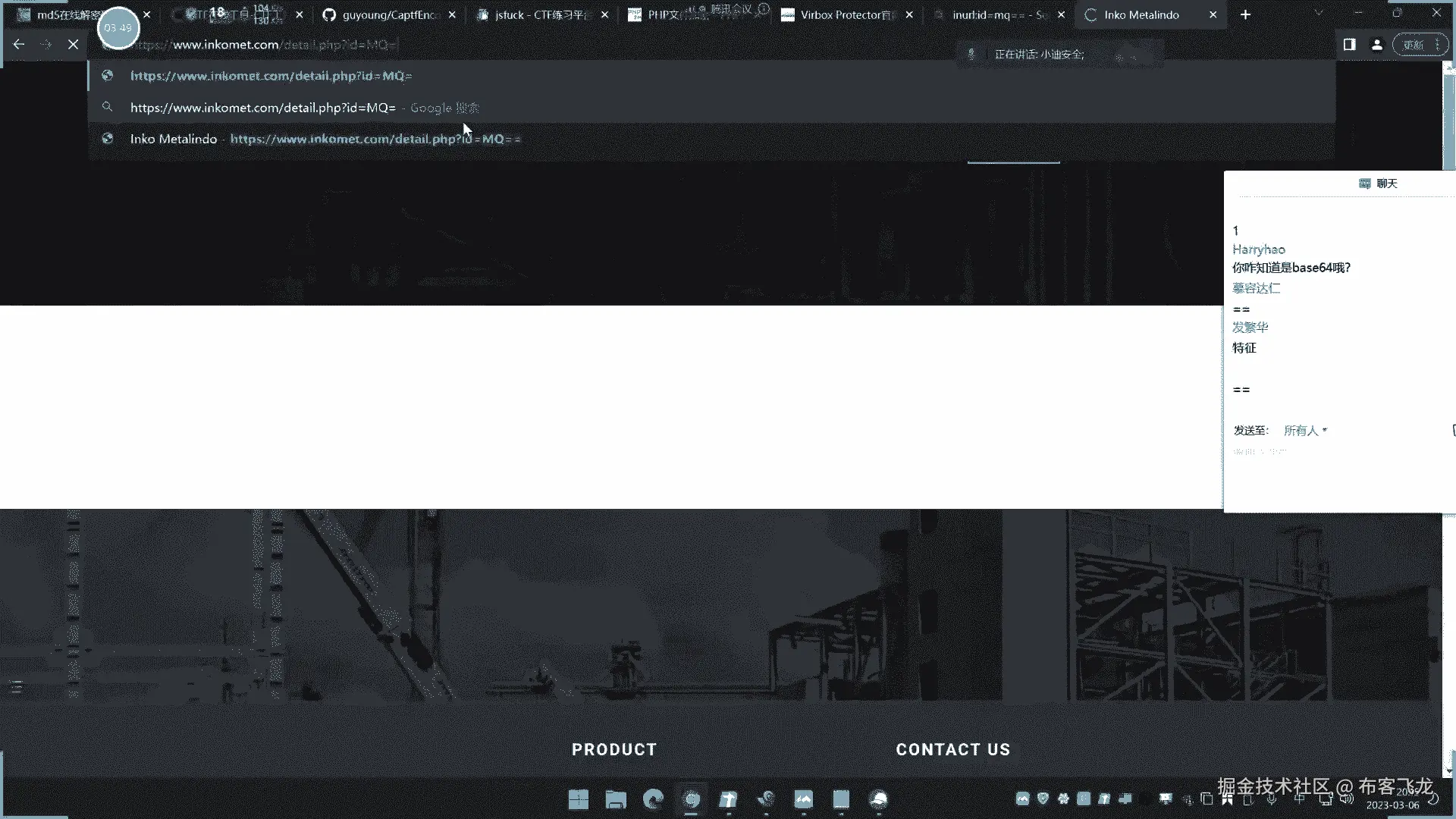Click the user profile avatar icon
1456x819 pixels.
(x=1376, y=45)
